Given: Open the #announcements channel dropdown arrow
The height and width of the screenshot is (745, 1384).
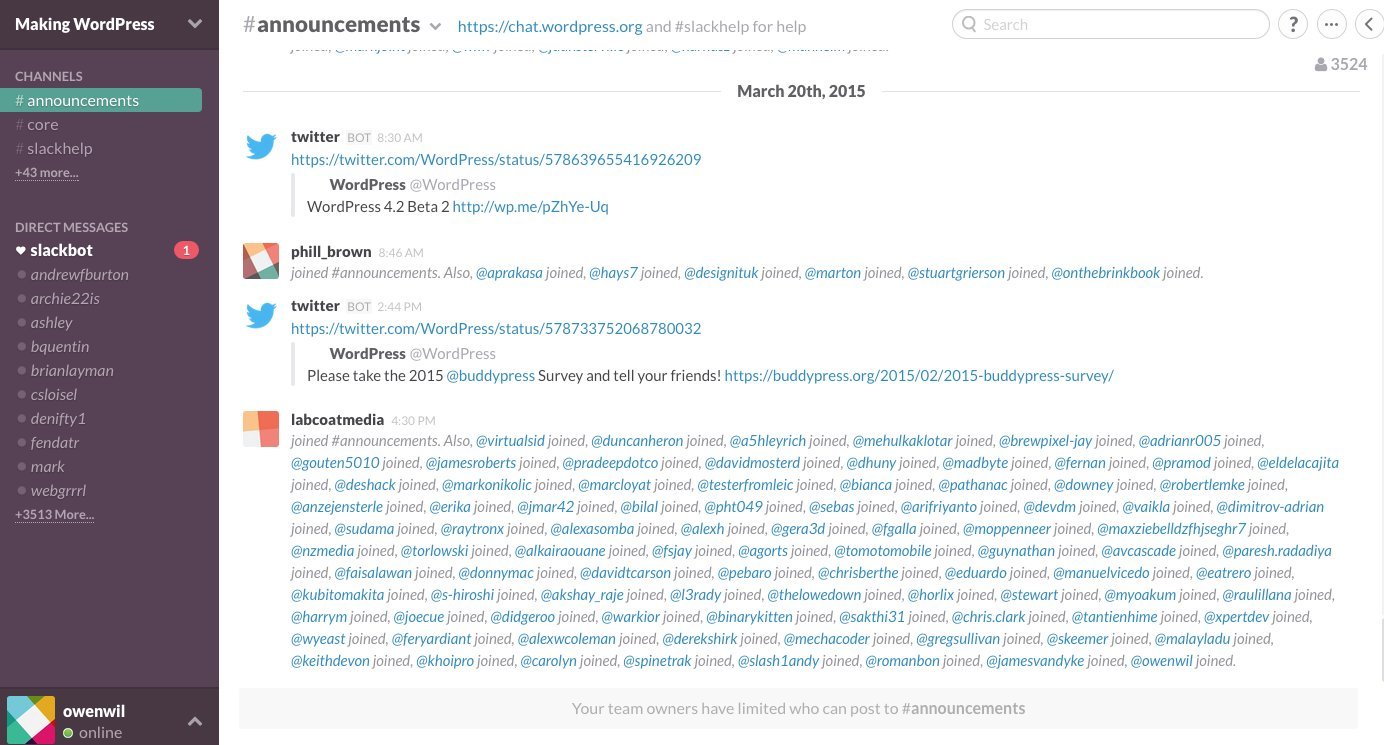Looking at the screenshot, I should [435, 26].
